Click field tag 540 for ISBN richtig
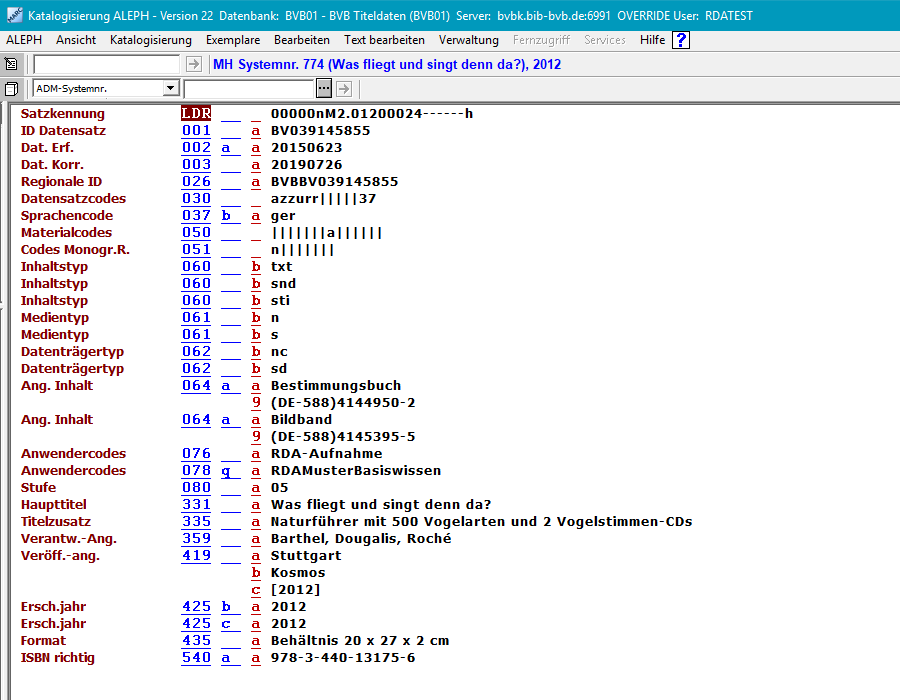 (x=196, y=657)
